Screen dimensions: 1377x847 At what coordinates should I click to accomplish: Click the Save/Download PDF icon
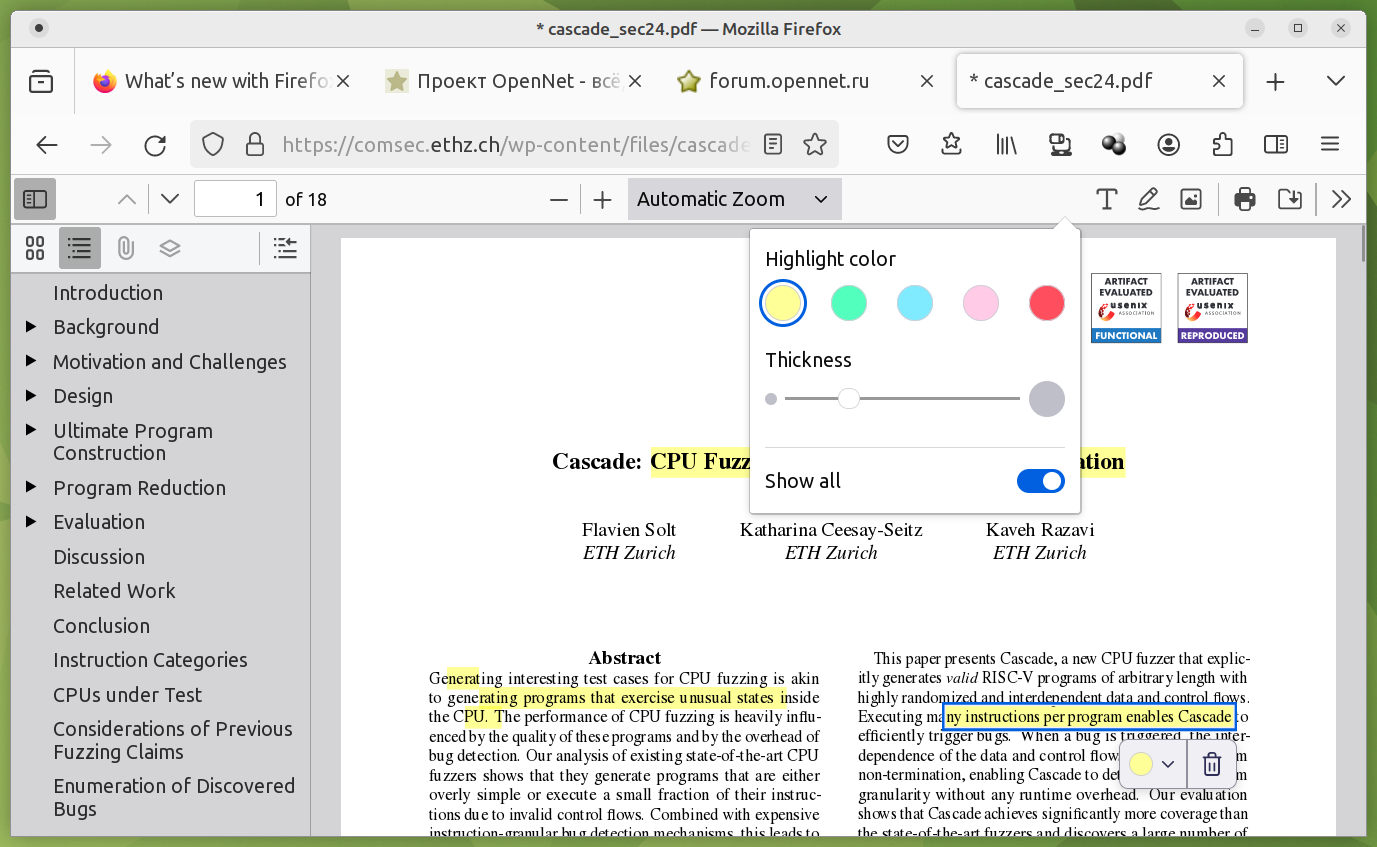click(1290, 199)
